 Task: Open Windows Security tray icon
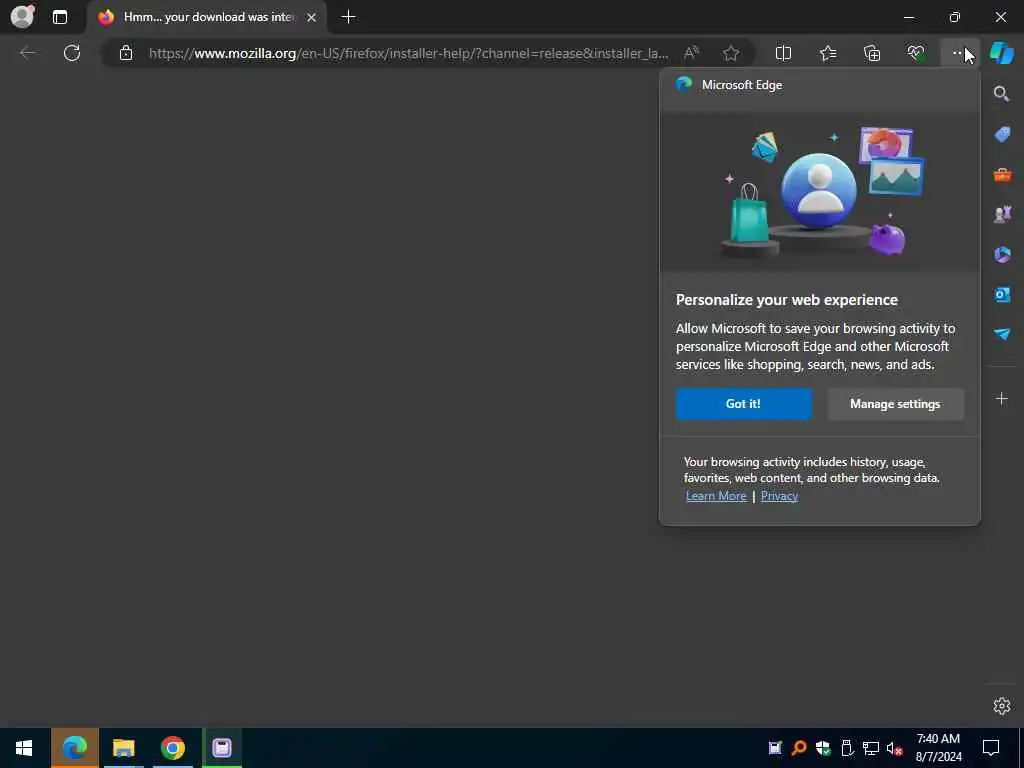[823, 748]
